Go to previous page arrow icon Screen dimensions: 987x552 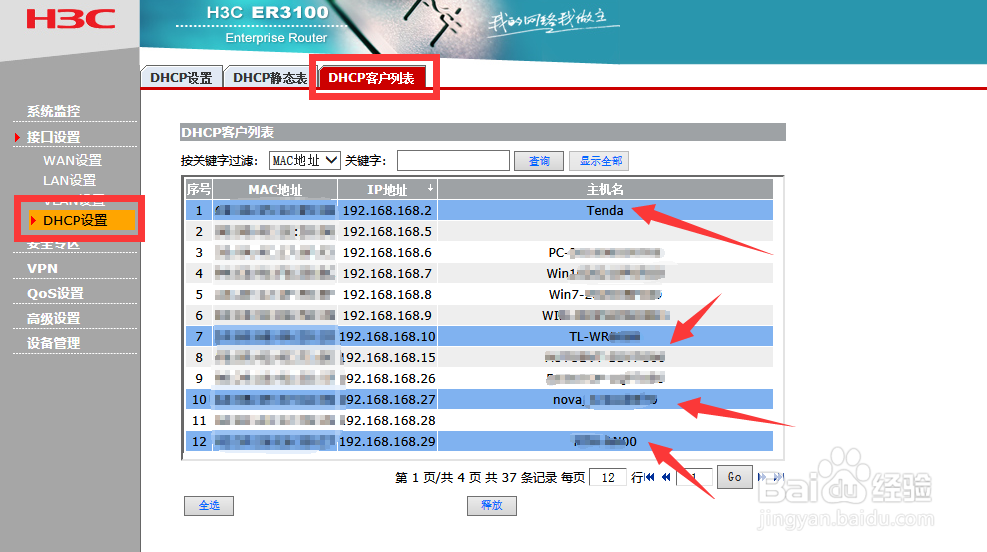click(x=666, y=477)
